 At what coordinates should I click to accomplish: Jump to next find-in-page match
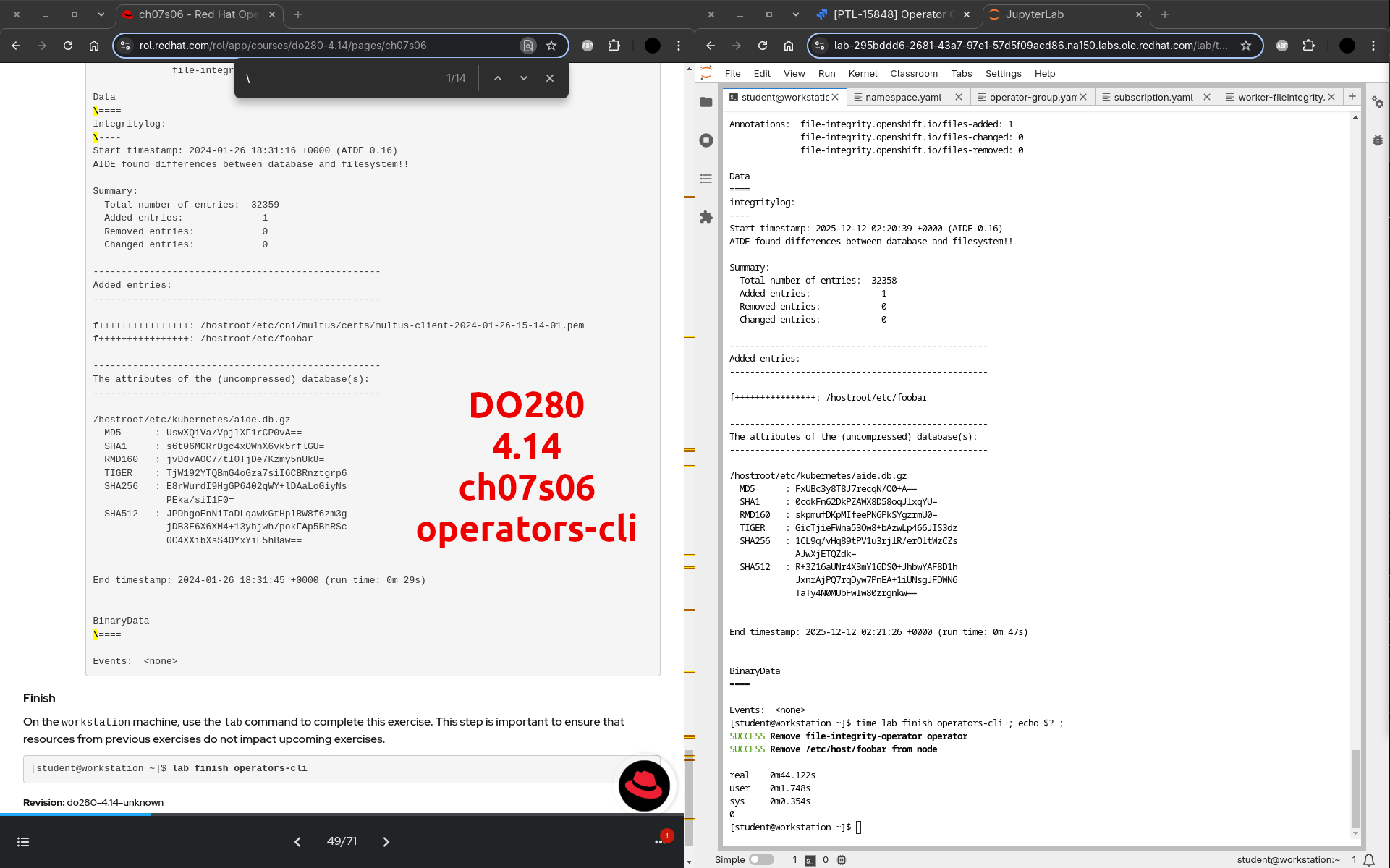[524, 78]
